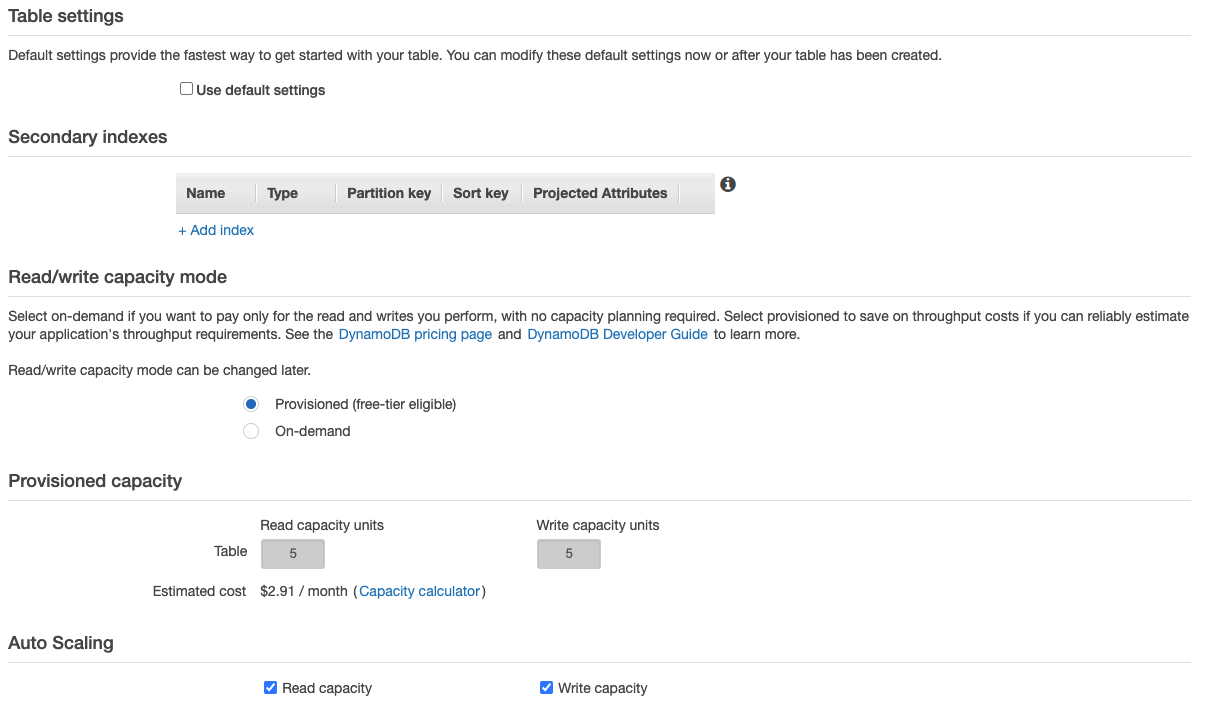
Task: Click the Read capacity units input field
Action: [x=293, y=553]
